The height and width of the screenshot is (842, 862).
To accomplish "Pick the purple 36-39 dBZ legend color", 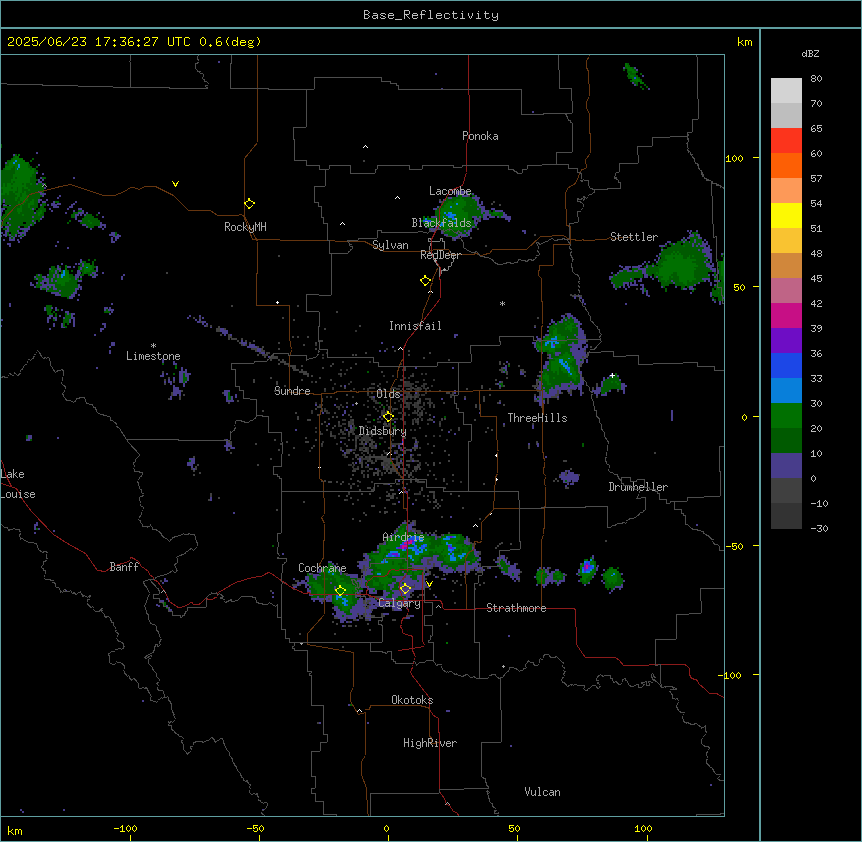I will pos(786,341).
